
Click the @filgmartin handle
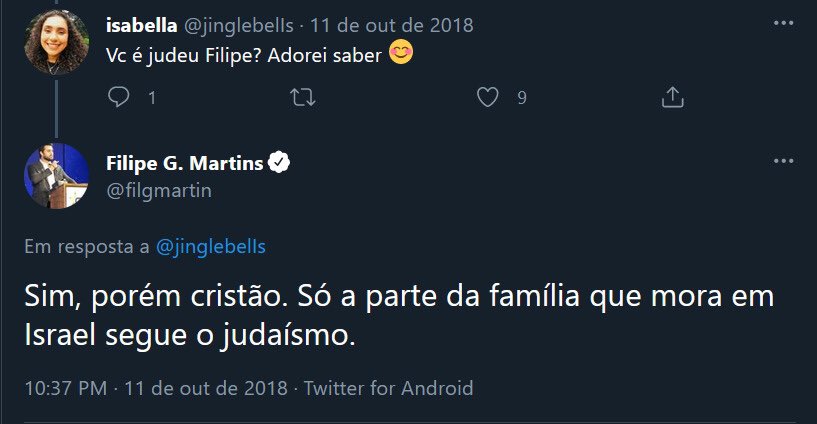[x=158, y=189]
